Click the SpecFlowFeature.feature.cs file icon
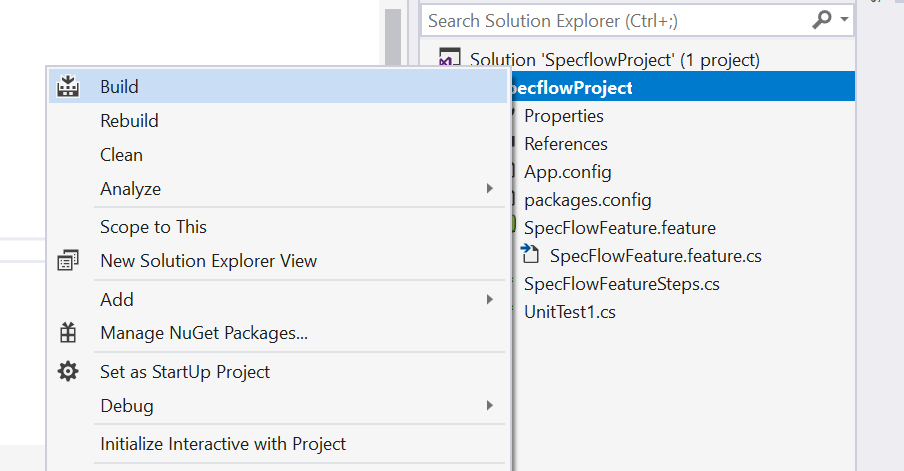 click(531, 256)
